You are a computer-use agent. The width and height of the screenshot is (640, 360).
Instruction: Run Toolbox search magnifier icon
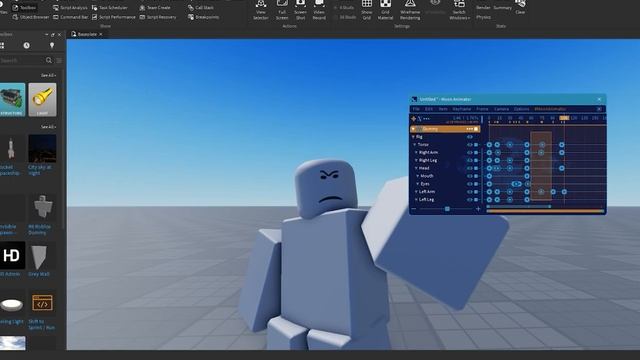49,60
